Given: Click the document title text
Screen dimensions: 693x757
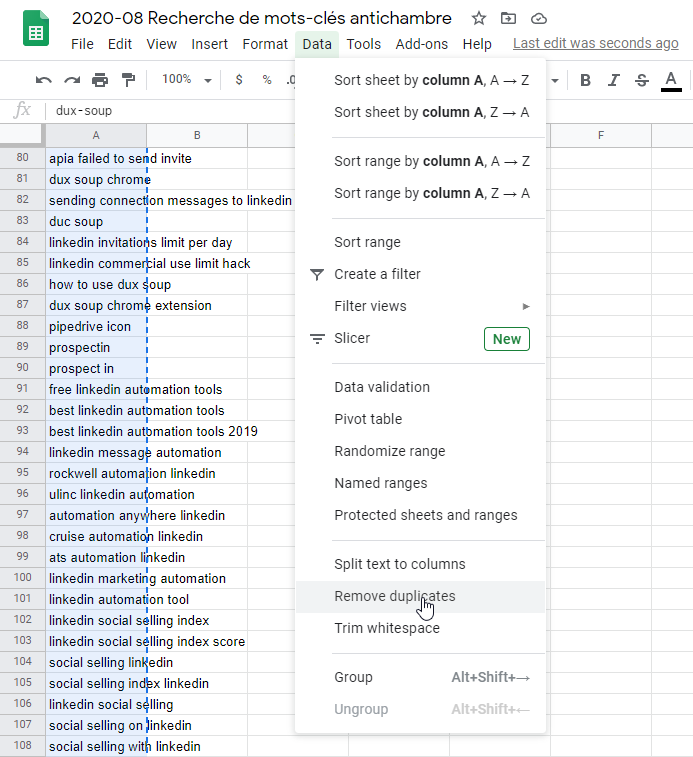Looking at the screenshot, I should [x=262, y=18].
